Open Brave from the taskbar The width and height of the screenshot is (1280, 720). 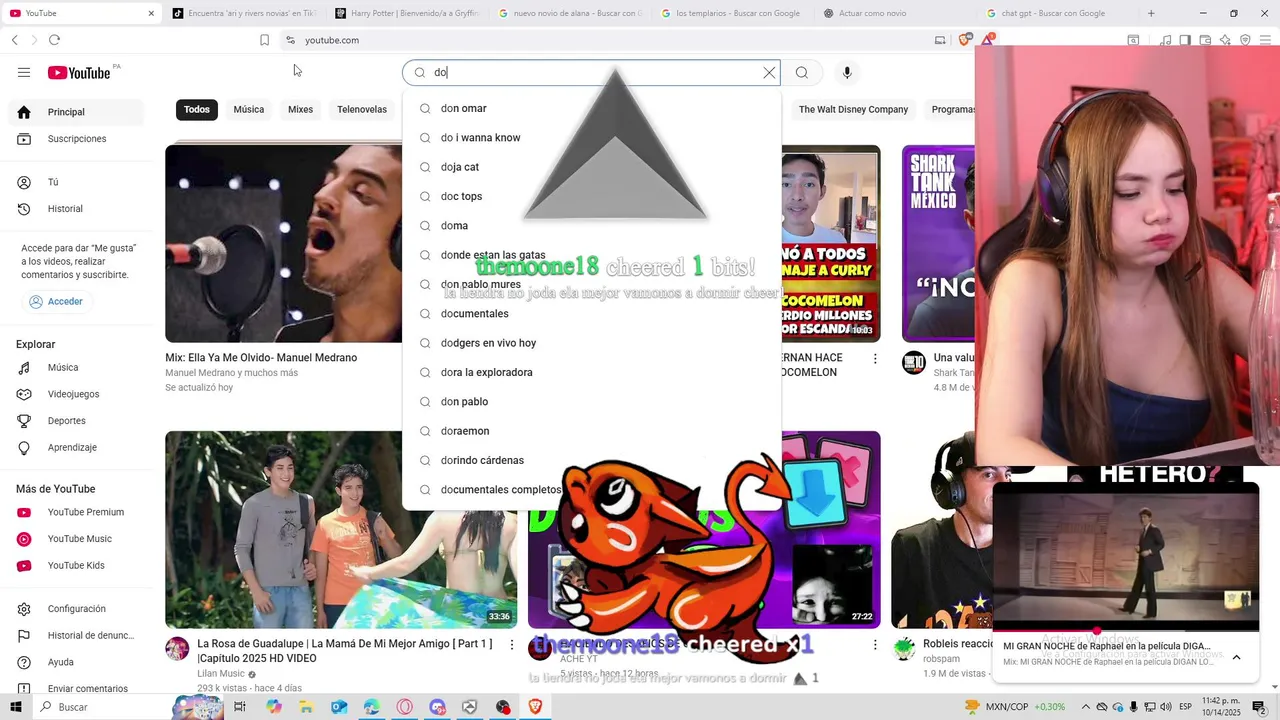535,707
